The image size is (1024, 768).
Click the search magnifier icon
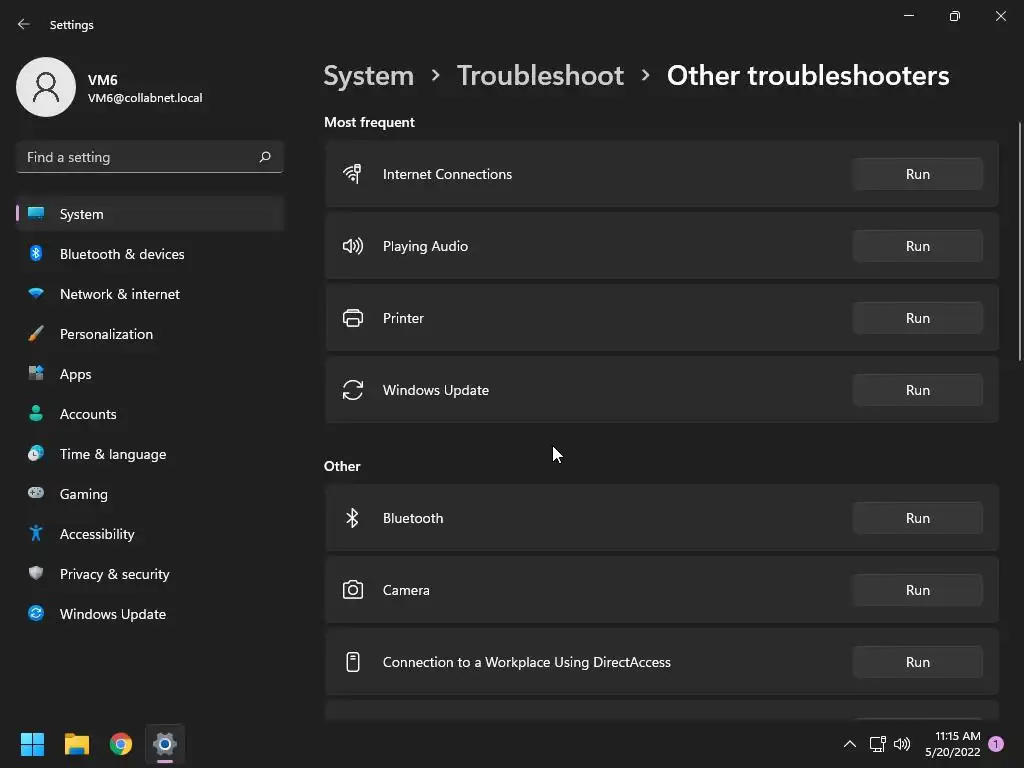coord(265,157)
